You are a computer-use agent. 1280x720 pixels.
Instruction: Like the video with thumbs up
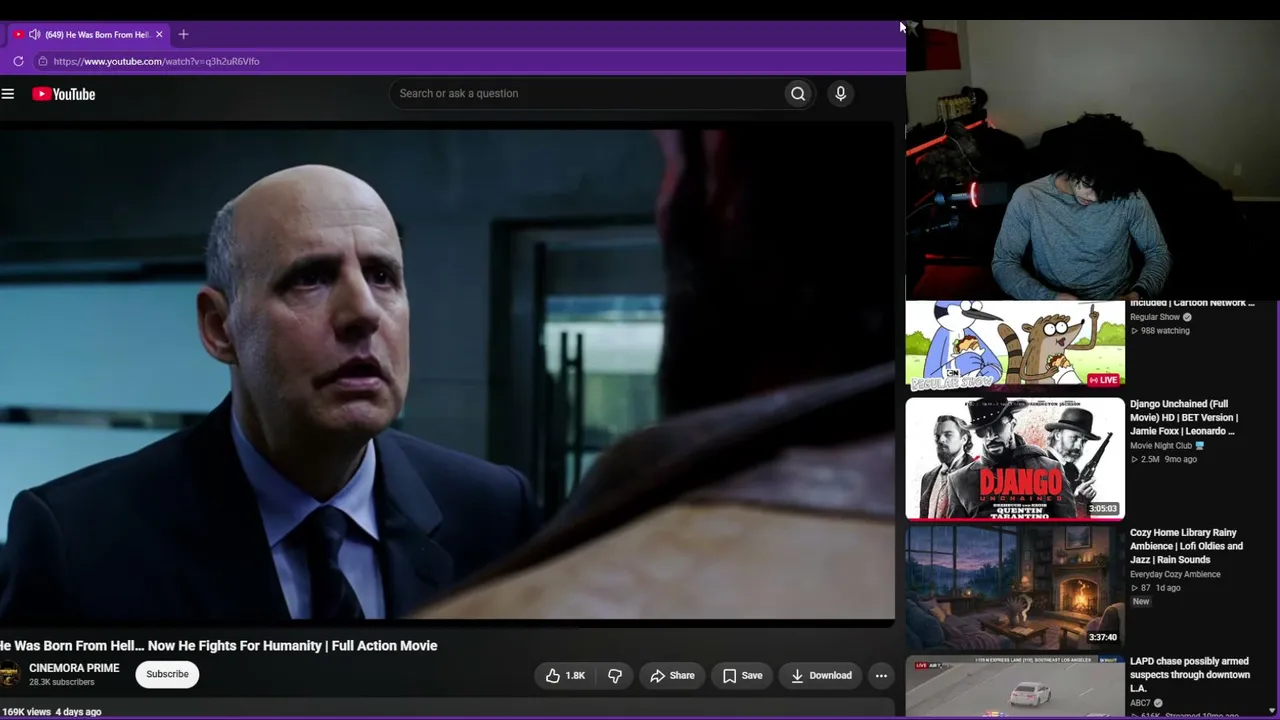click(565, 676)
